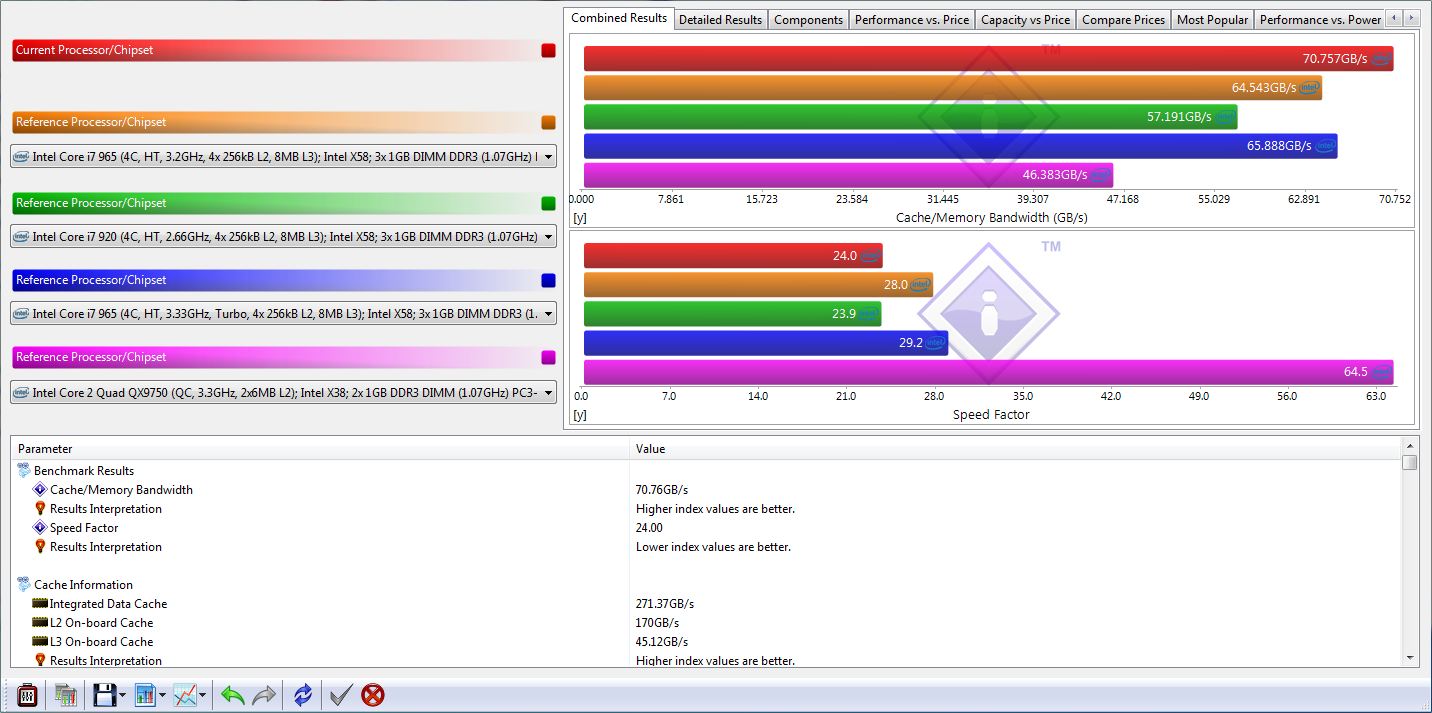Click the Cache Information row icon
The width and height of the screenshot is (1432, 713).
24,585
